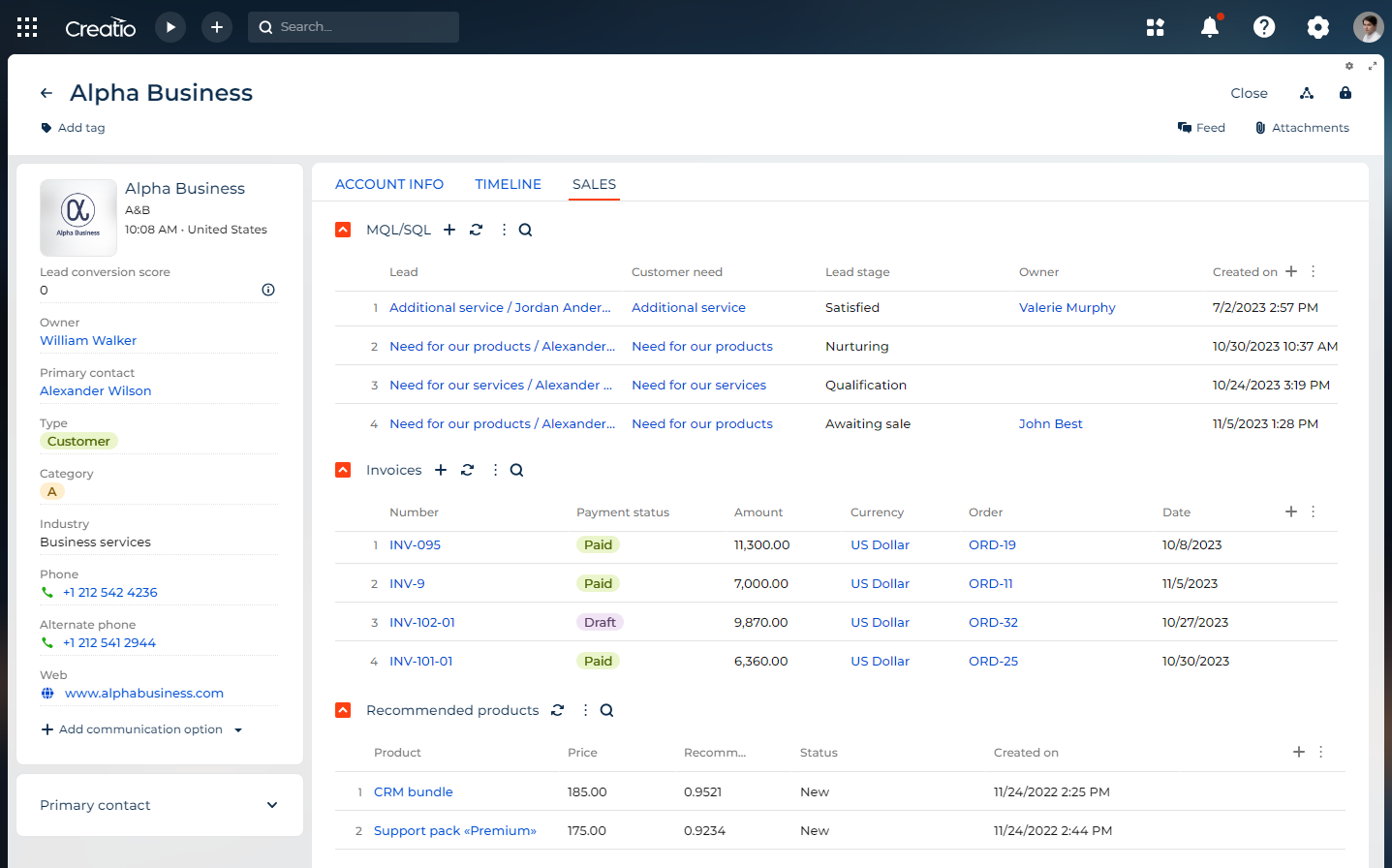Open system settings gear
This screenshot has height=868, width=1392.
(x=1318, y=27)
